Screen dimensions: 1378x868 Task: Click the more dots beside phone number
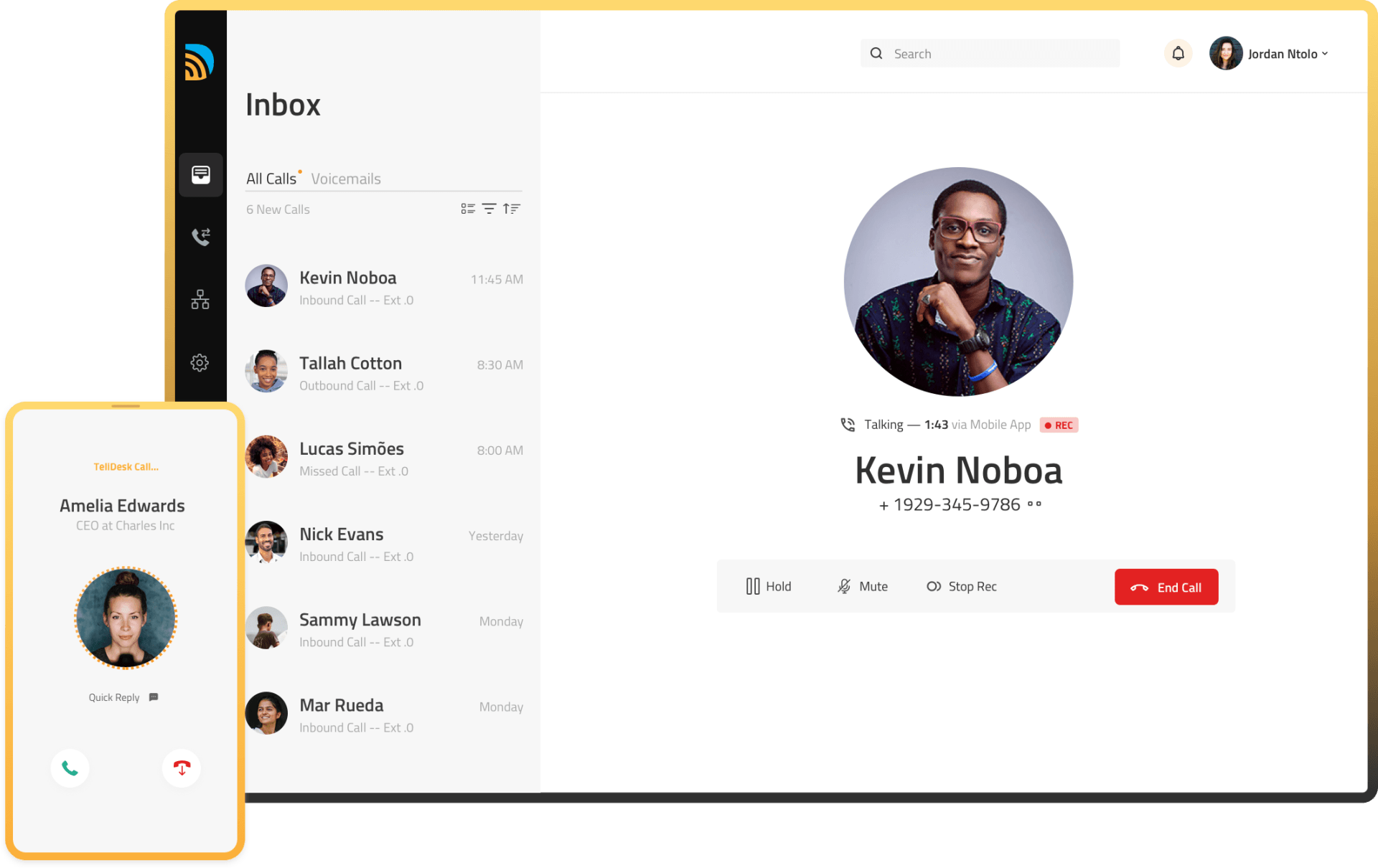[1034, 504]
